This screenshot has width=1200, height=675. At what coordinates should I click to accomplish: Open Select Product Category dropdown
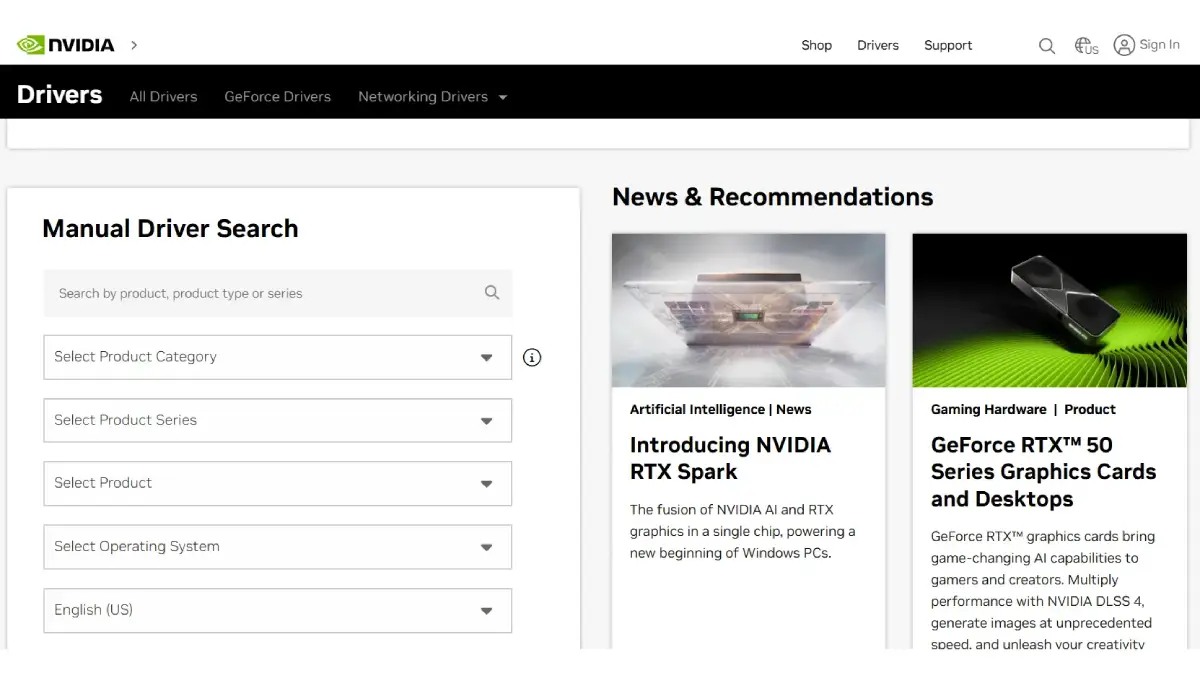click(278, 357)
